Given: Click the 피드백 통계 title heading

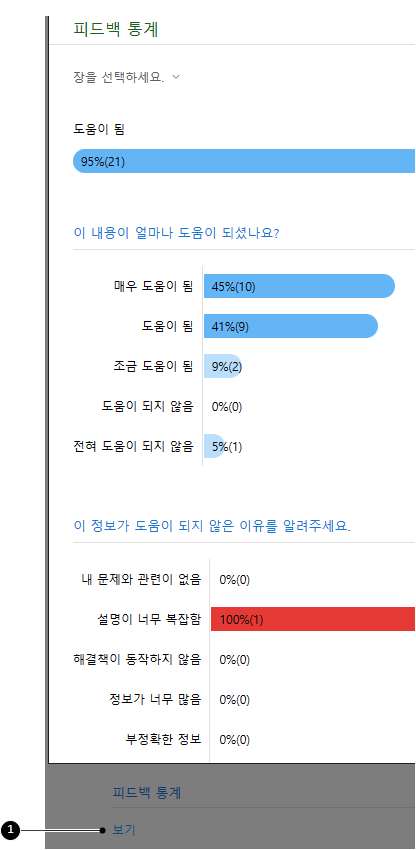Looking at the screenshot, I should pyautogui.click(x=116, y=29).
